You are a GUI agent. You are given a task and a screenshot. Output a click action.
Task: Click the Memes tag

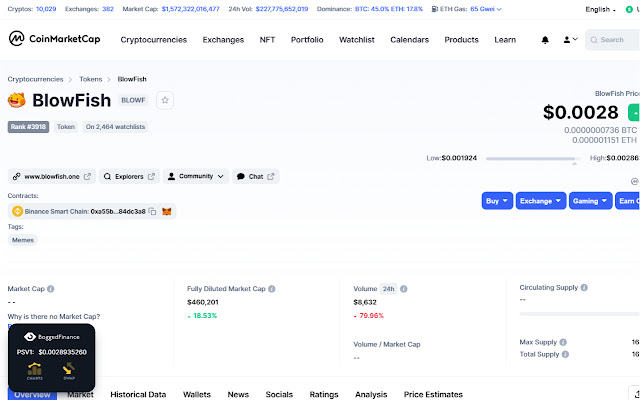click(23, 240)
